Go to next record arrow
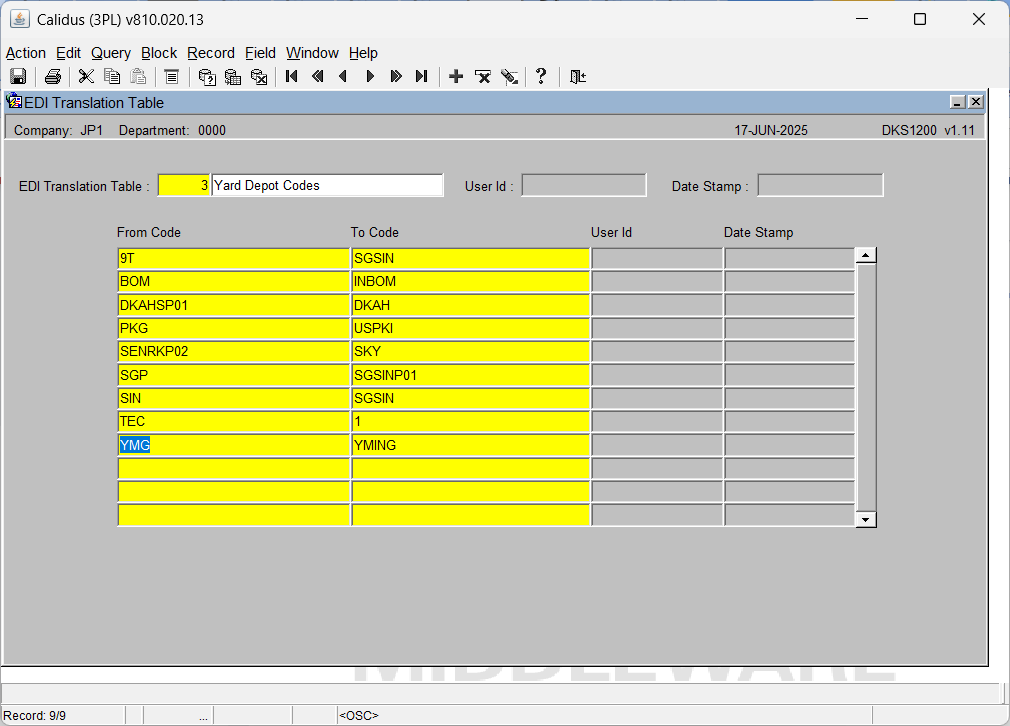This screenshot has width=1010, height=726. point(370,77)
